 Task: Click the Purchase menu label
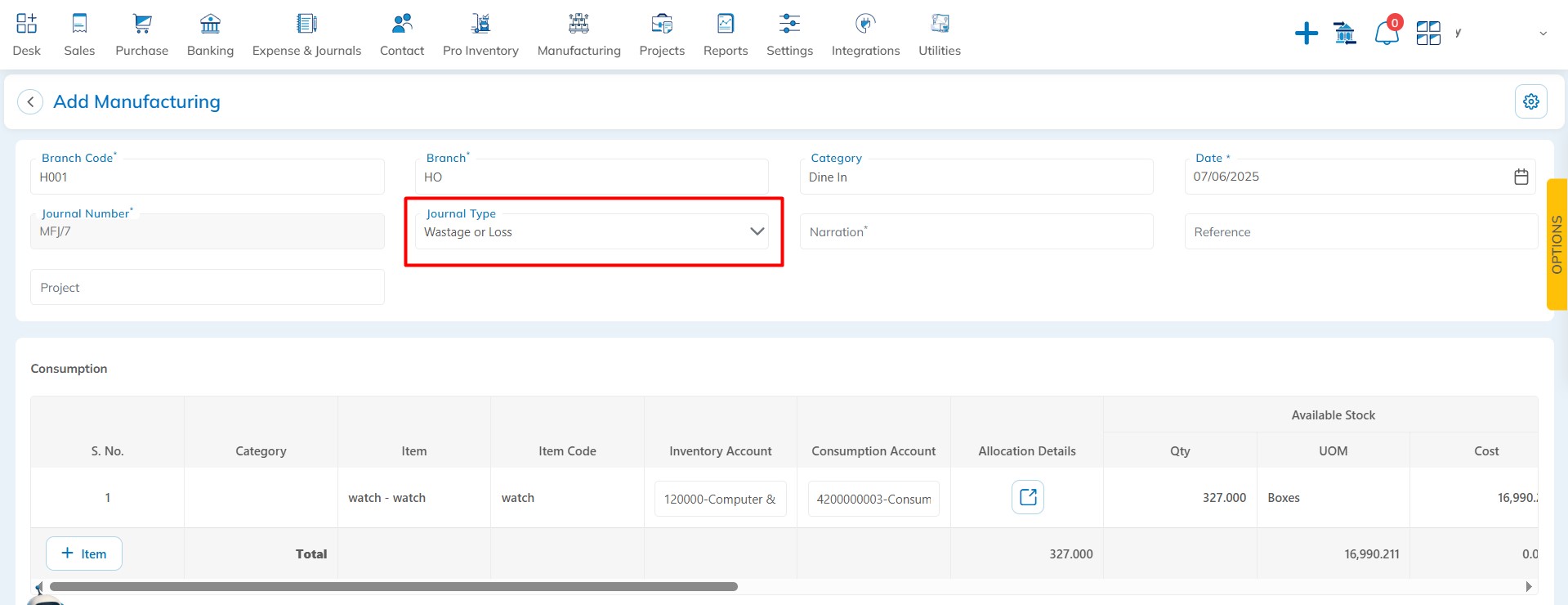click(x=142, y=51)
